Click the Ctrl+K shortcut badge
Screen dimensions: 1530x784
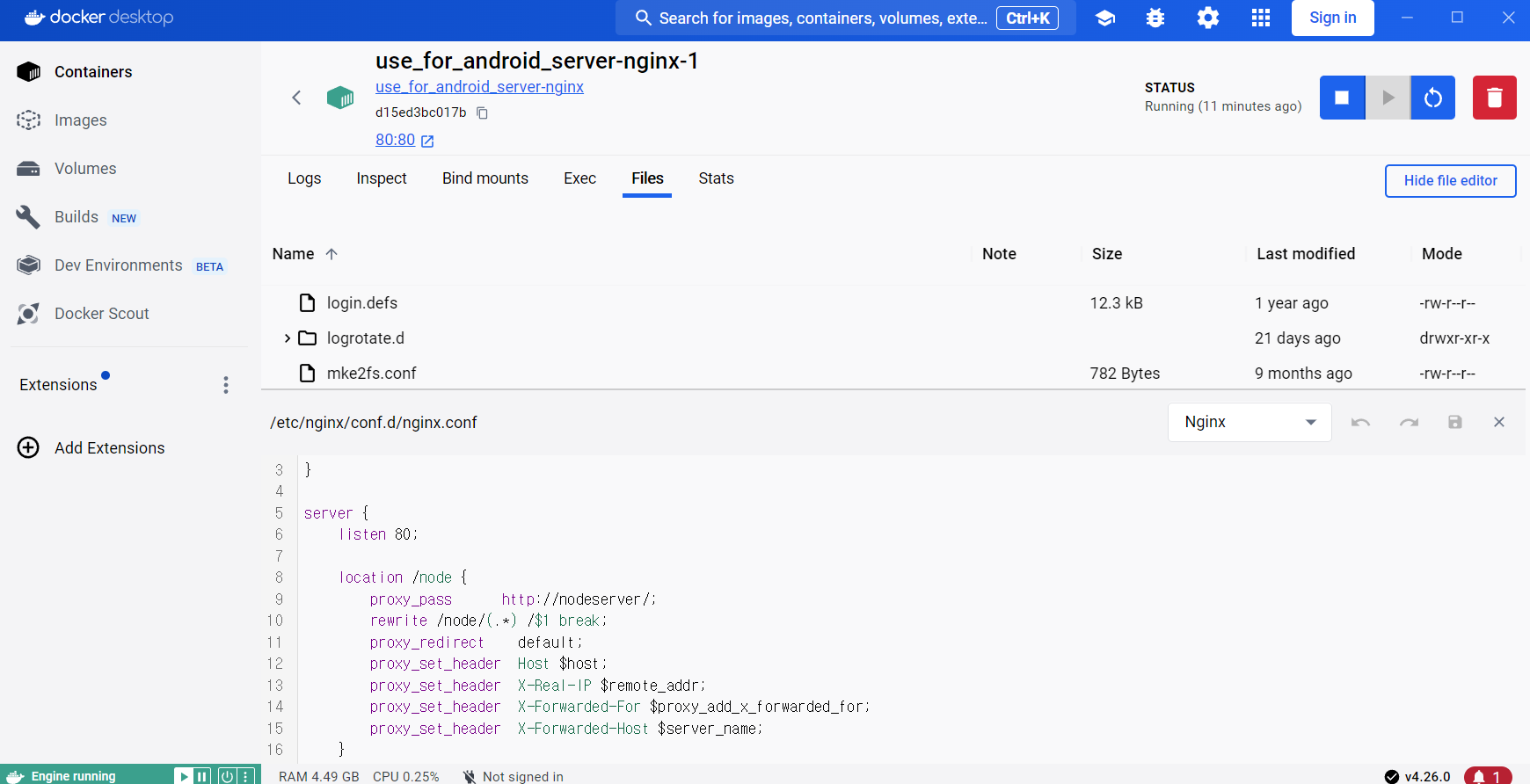click(x=1027, y=18)
